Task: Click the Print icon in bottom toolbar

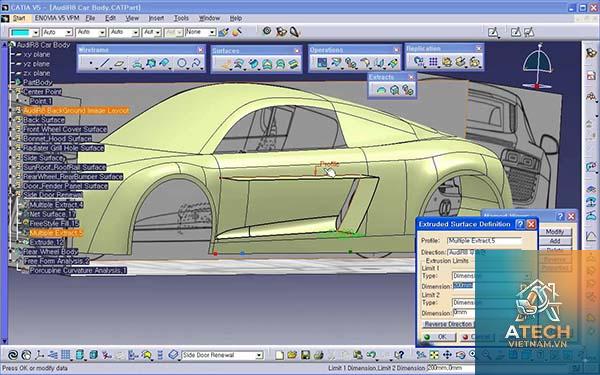Action: tap(318, 355)
